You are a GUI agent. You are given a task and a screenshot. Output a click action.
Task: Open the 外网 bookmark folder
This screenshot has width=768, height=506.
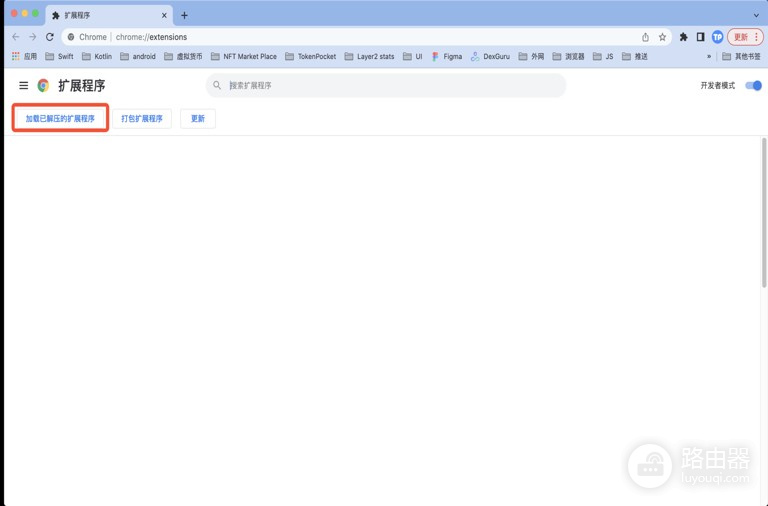[x=531, y=56]
